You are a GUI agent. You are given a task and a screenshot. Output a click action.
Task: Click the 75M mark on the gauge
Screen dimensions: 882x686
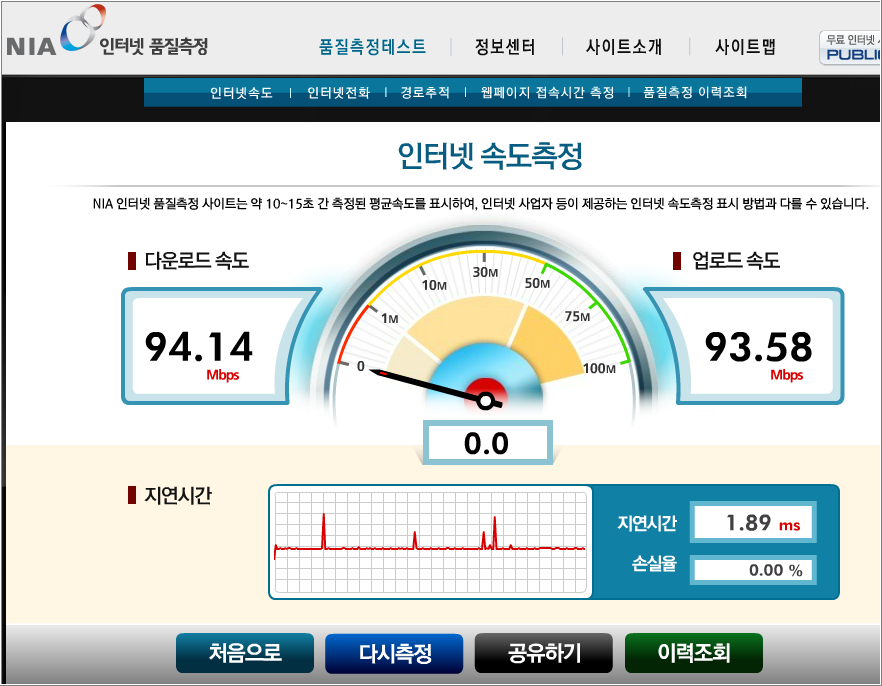coord(578,316)
